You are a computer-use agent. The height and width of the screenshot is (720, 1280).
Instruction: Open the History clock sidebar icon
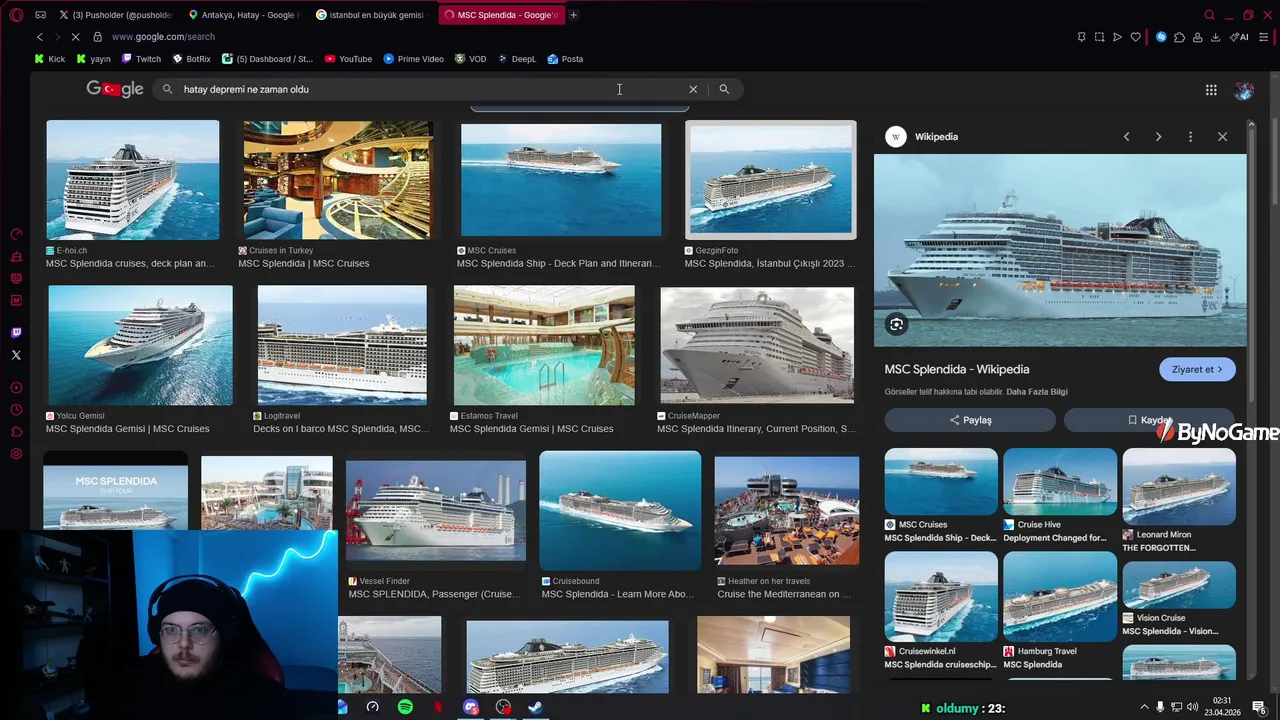pos(16,410)
